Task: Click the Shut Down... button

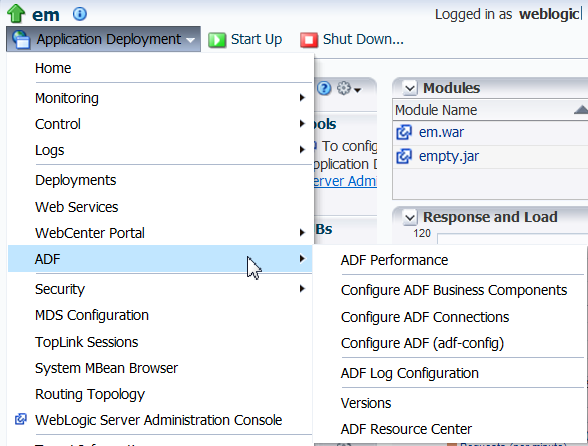Action: 352,39
